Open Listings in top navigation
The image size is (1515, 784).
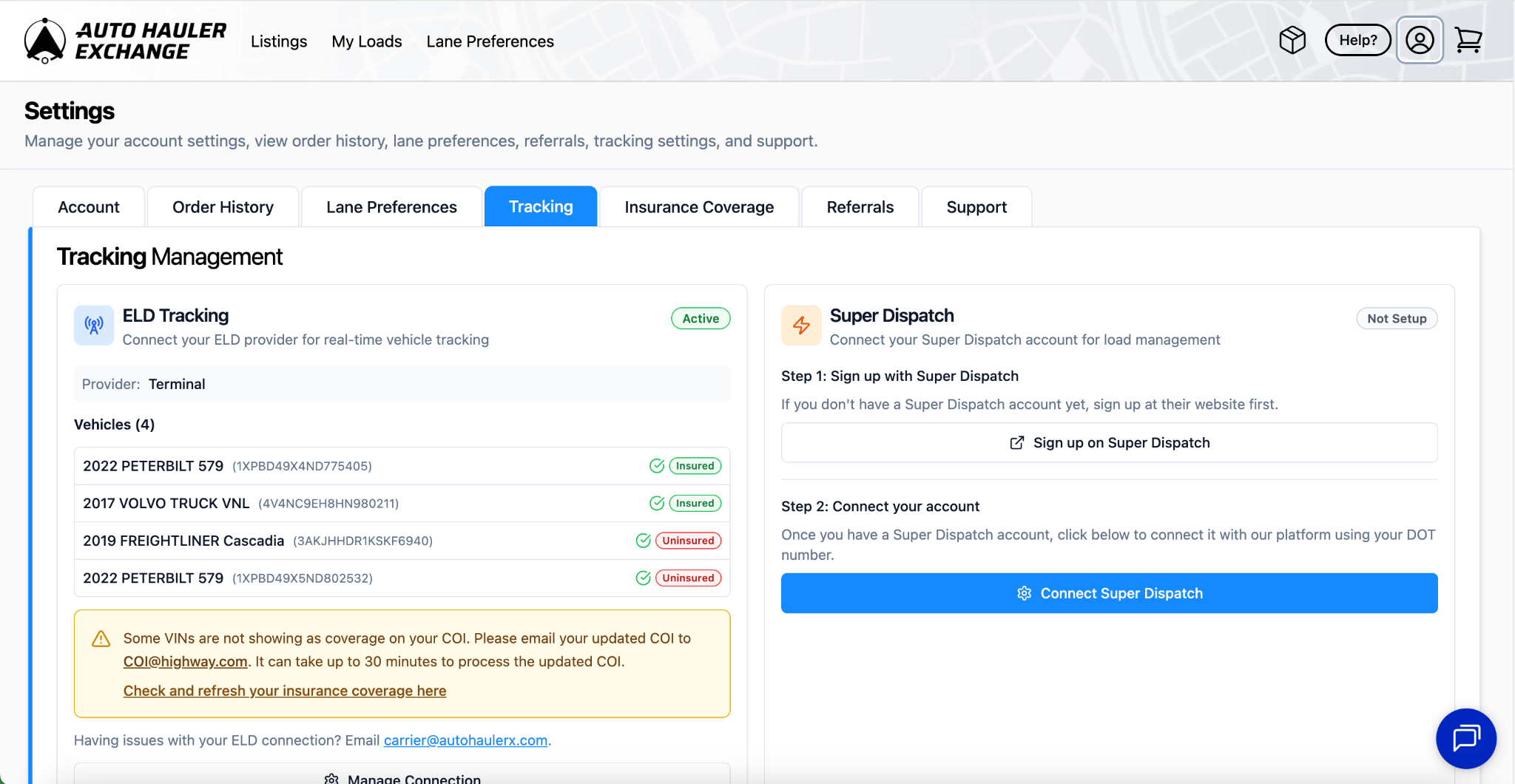(x=279, y=41)
